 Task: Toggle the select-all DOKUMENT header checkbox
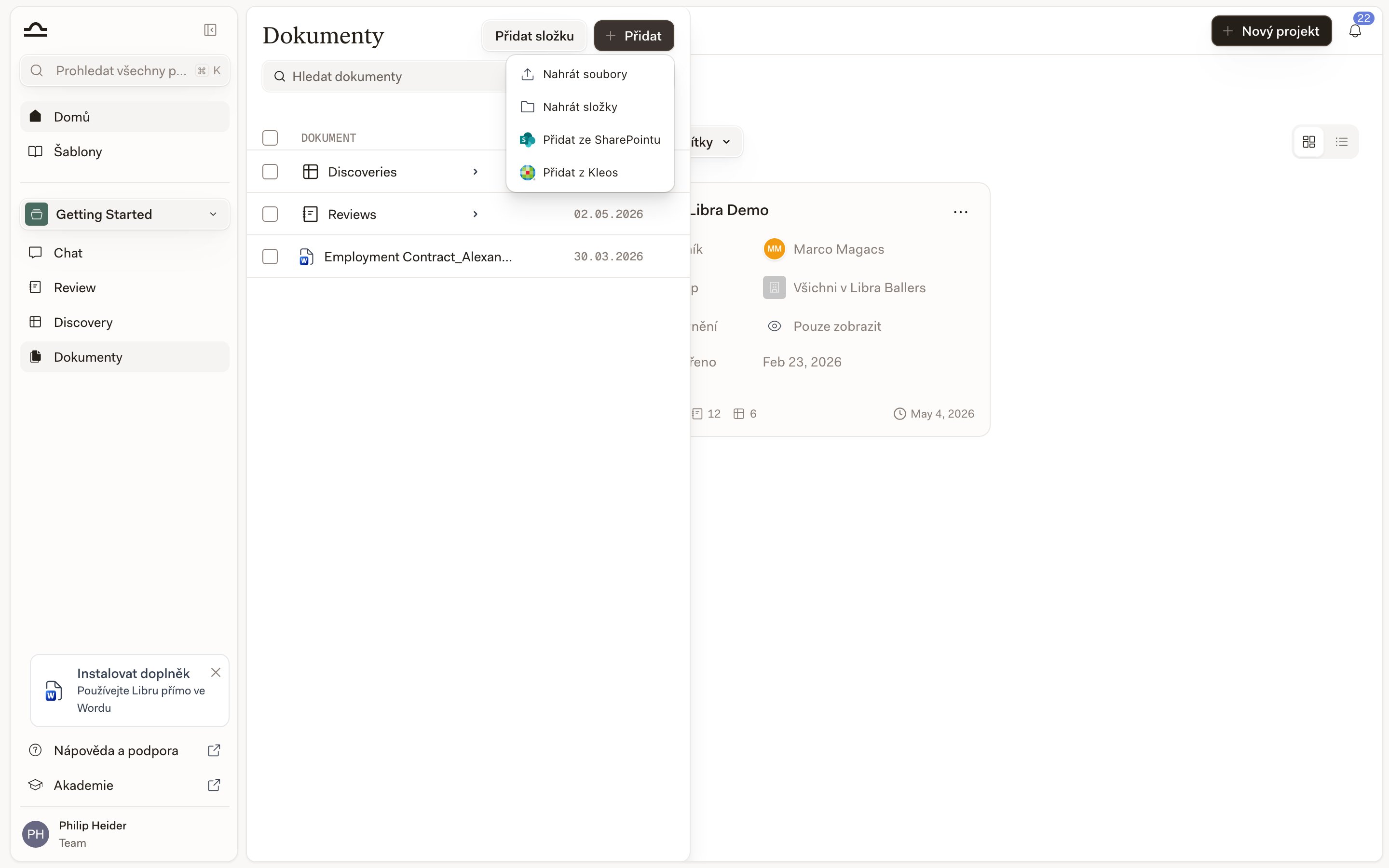click(x=270, y=138)
